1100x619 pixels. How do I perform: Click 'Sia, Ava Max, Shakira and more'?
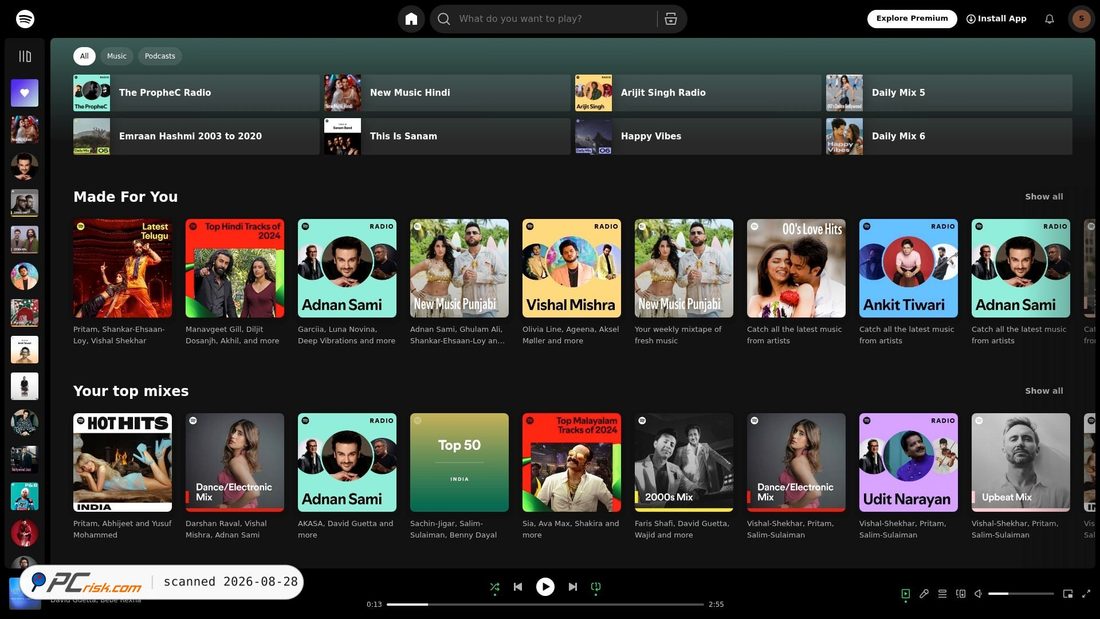tap(571, 529)
